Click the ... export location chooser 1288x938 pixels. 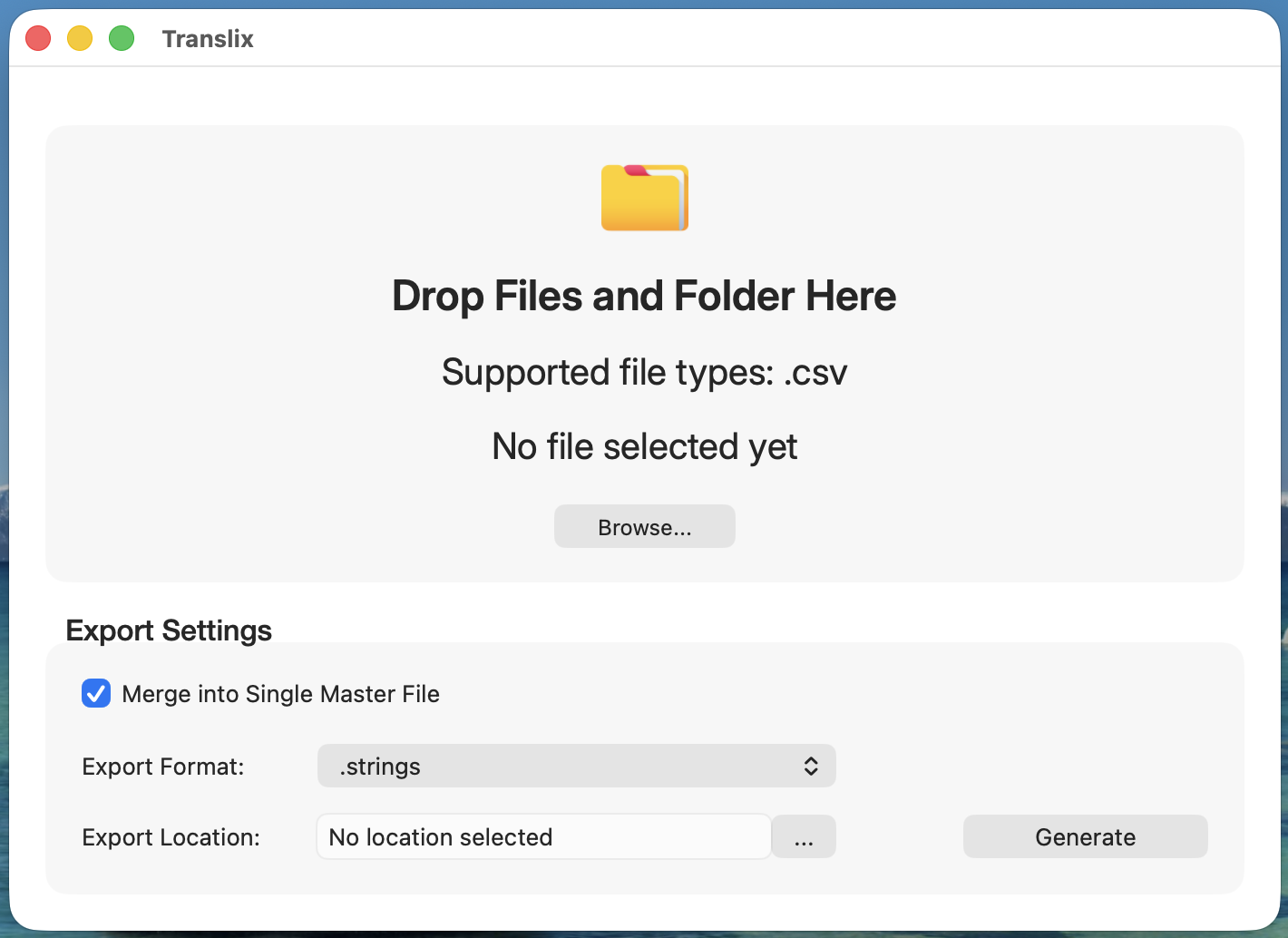tap(804, 836)
